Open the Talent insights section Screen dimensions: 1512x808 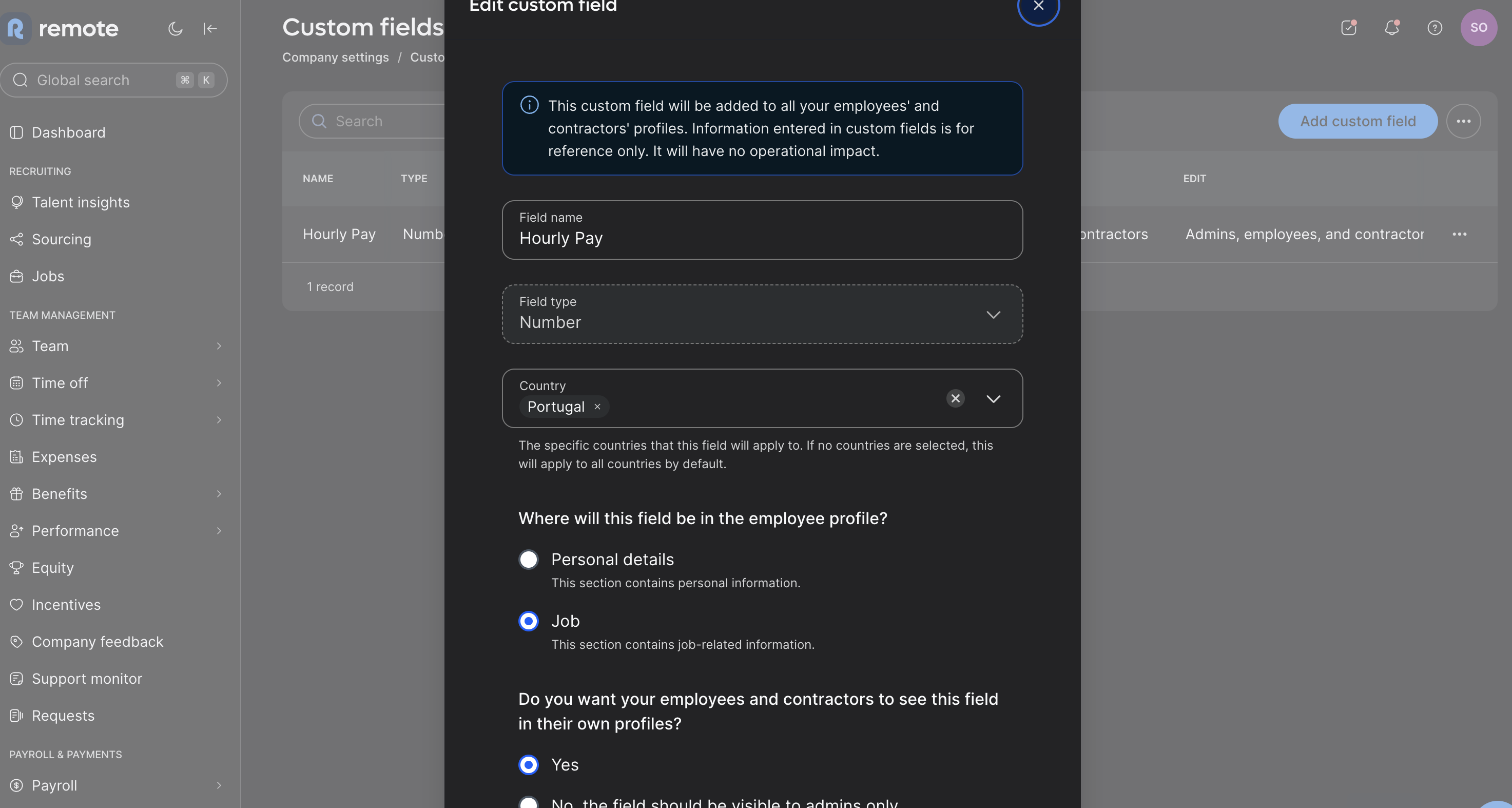point(81,202)
